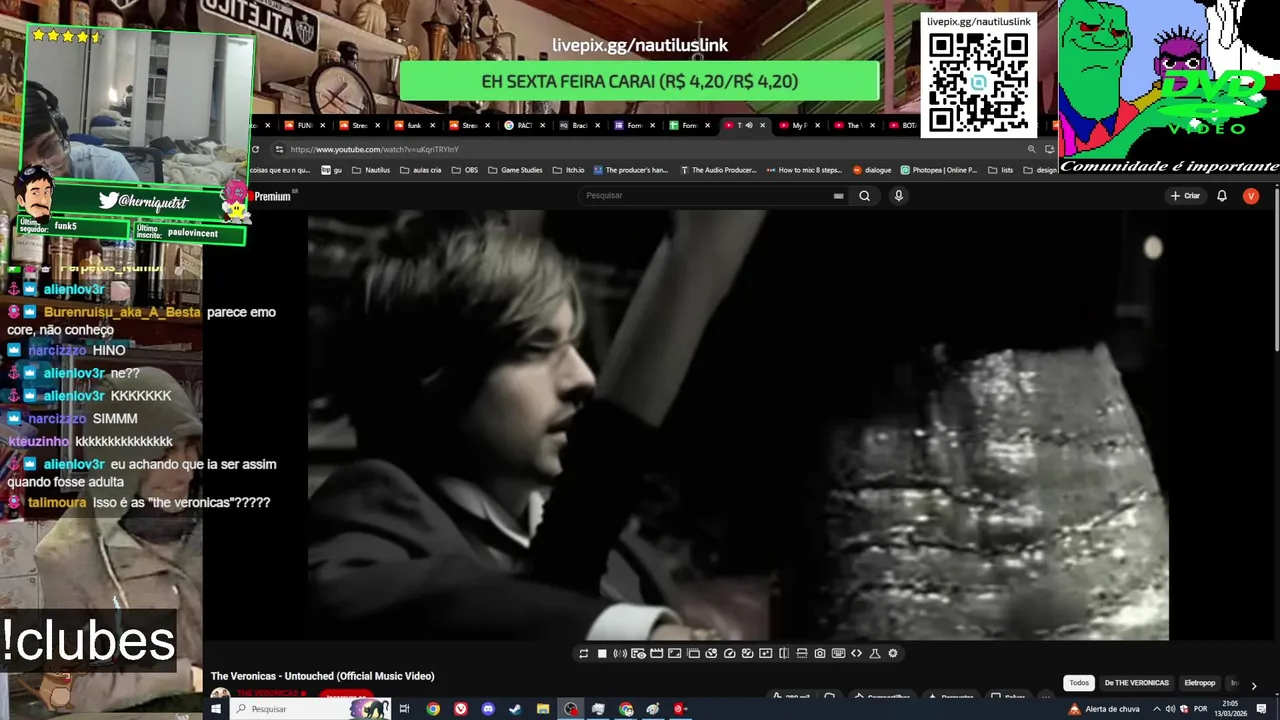The image size is (1280, 720).
Task: Open the Windows Start menu
Action: 215,709
